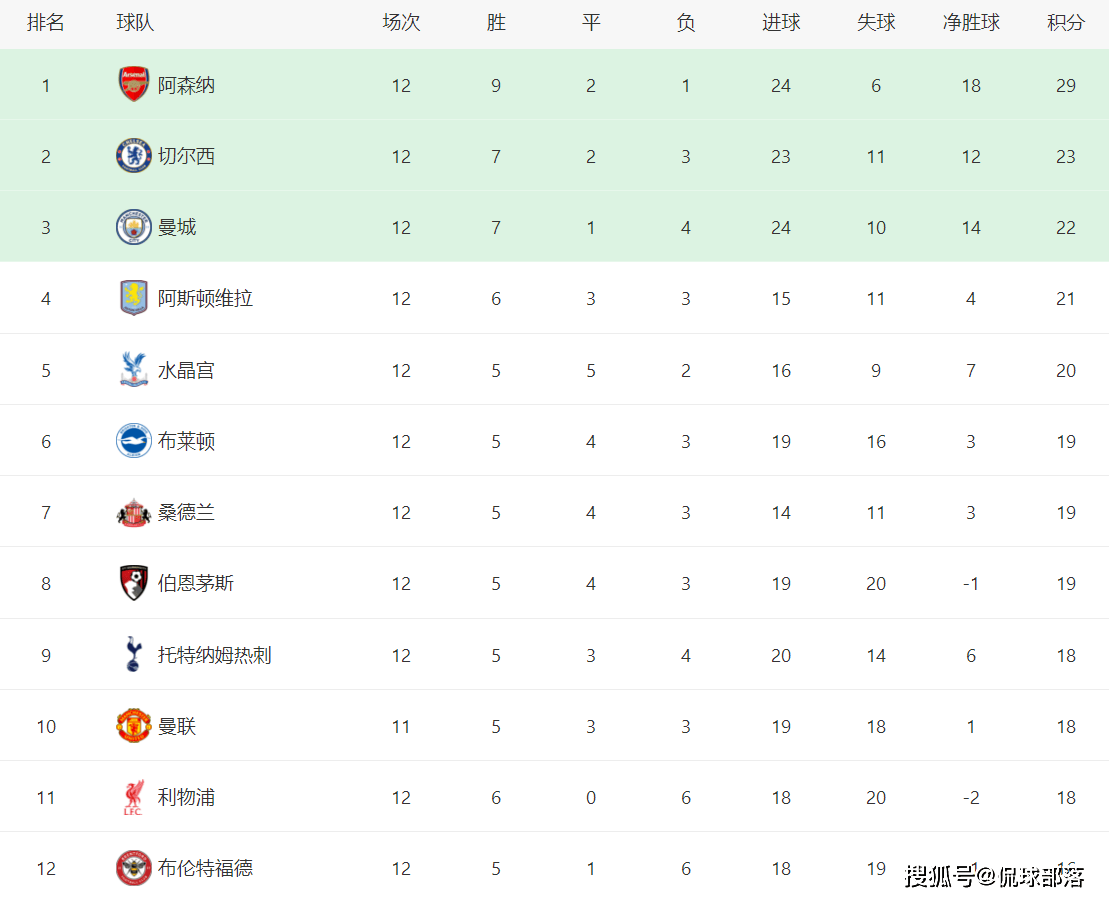Click Arsenal's 29 points value

pyautogui.click(x=1066, y=86)
